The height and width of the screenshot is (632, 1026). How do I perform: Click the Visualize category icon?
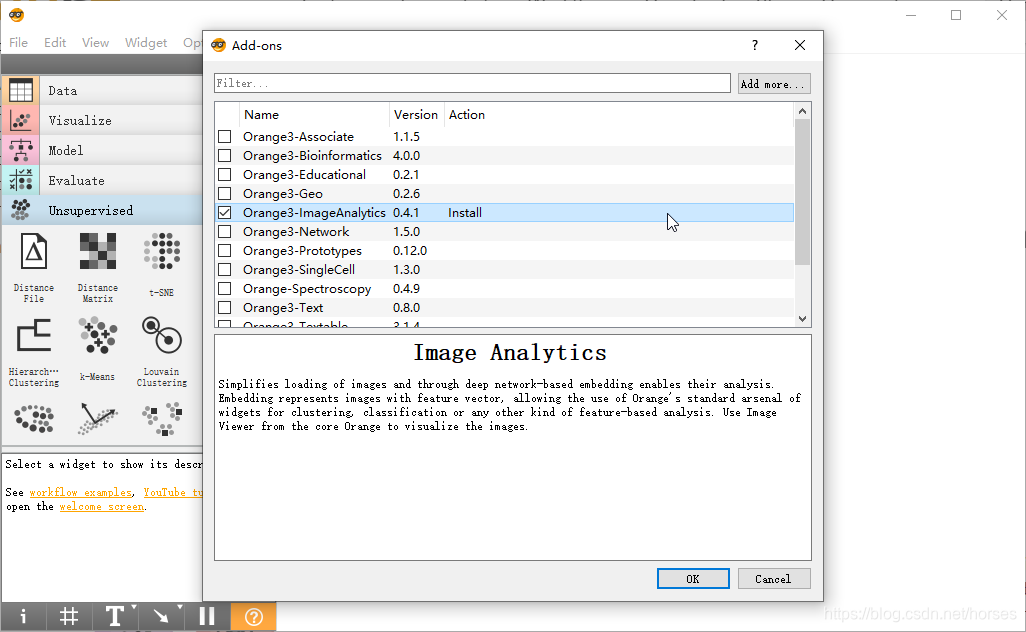[20, 120]
